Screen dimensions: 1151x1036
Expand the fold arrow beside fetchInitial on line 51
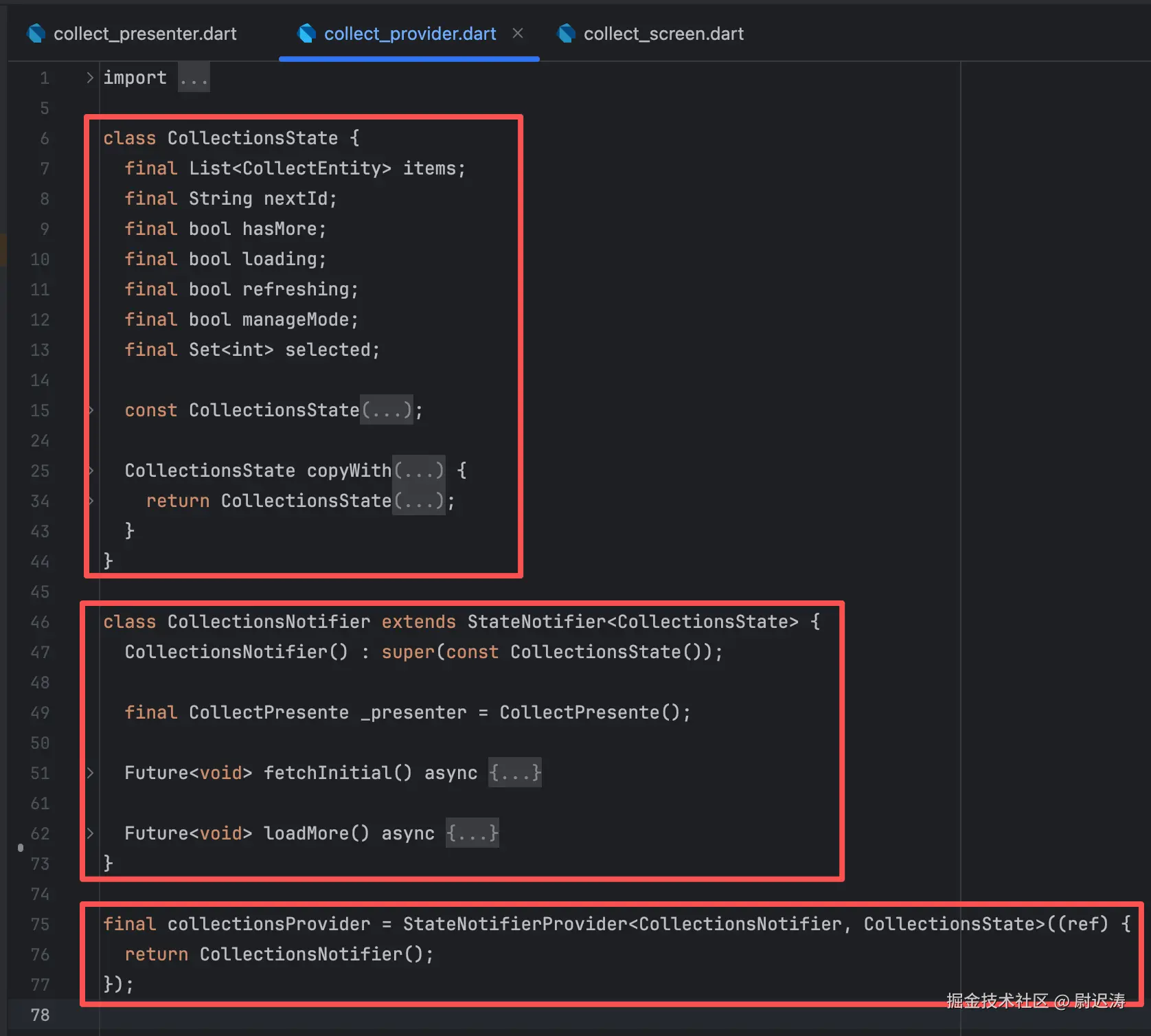click(x=90, y=773)
